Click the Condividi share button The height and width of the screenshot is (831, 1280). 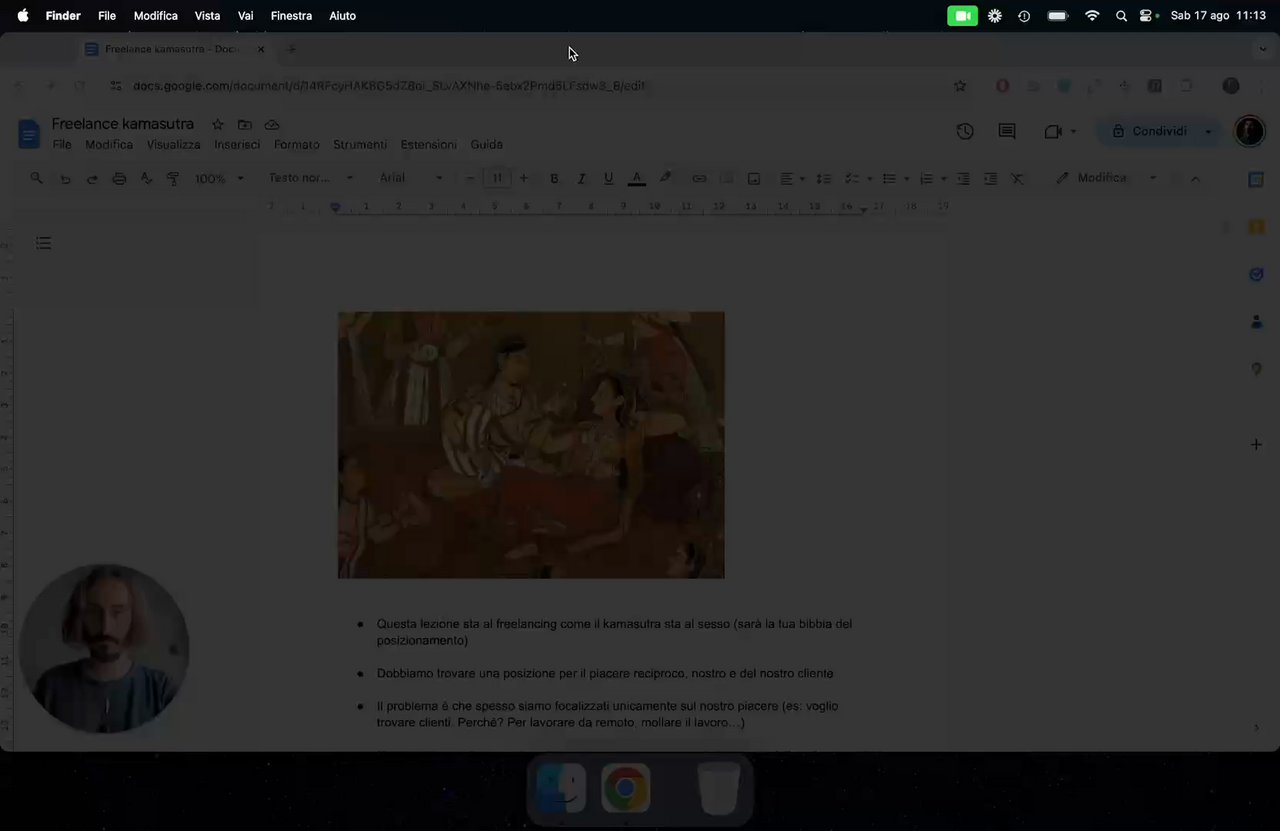pyautogui.click(x=1149, y=131)
